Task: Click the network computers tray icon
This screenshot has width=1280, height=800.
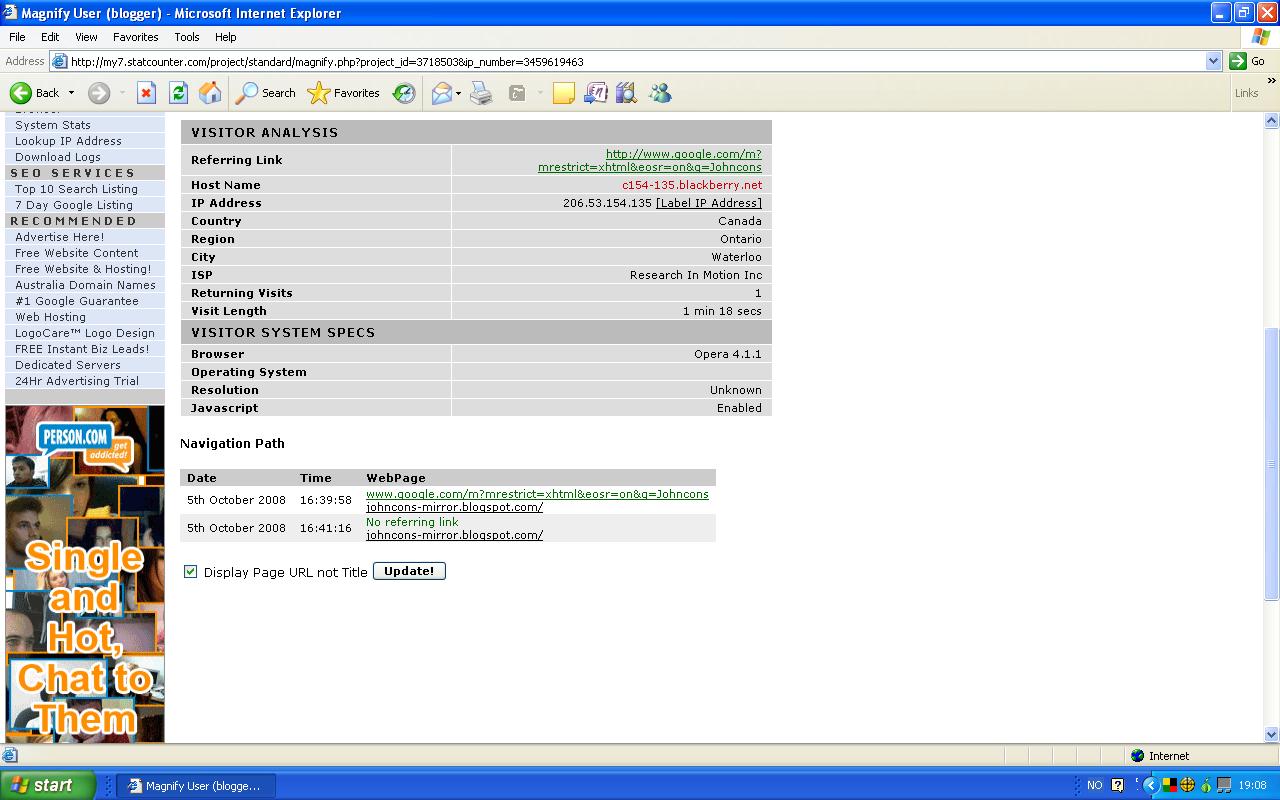Action: click(x=1224, y=785)
